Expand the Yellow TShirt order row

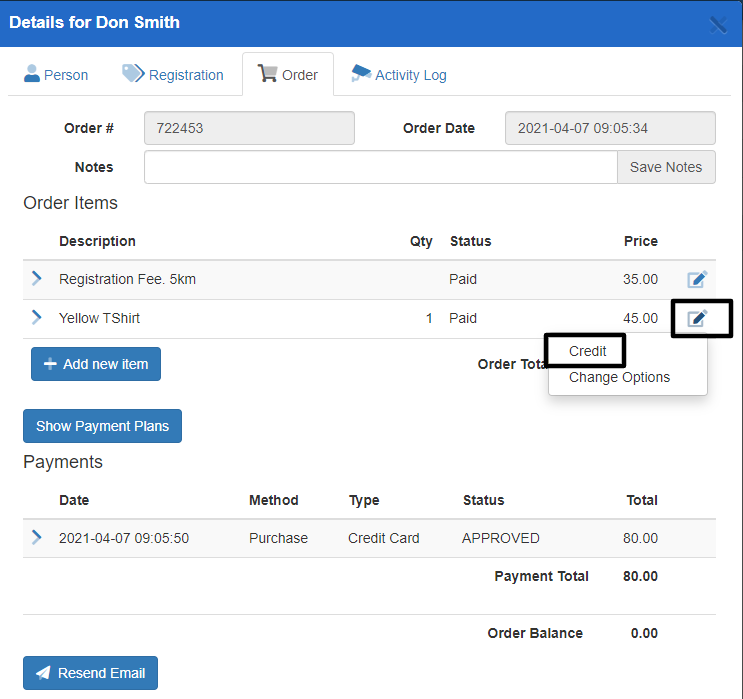pyautogui.click(x=37, y=318)
